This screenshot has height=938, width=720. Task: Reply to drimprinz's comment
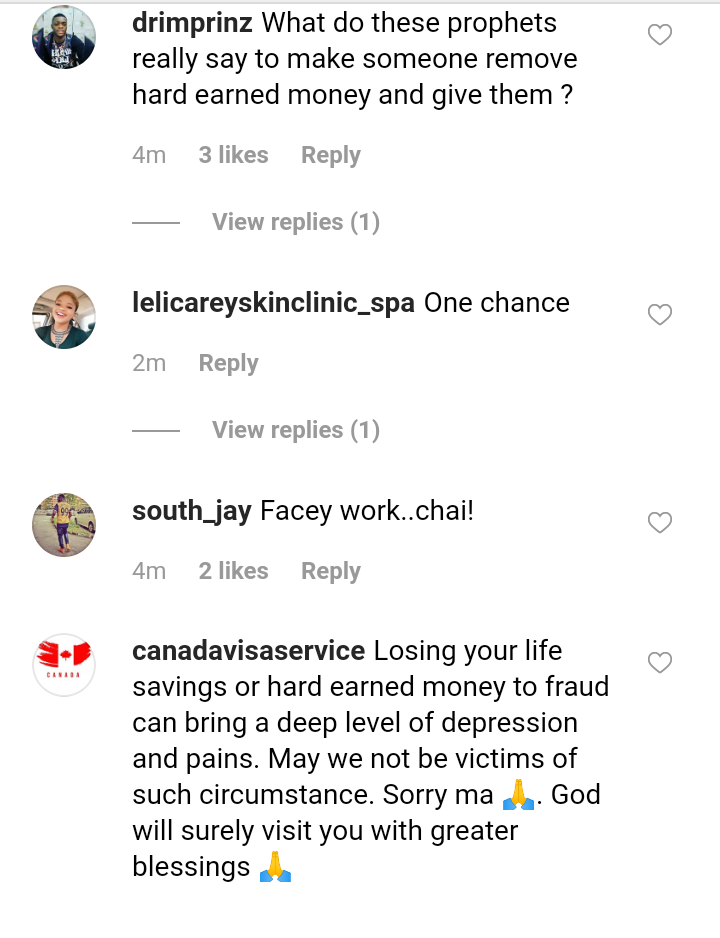[x=330, y=156]
